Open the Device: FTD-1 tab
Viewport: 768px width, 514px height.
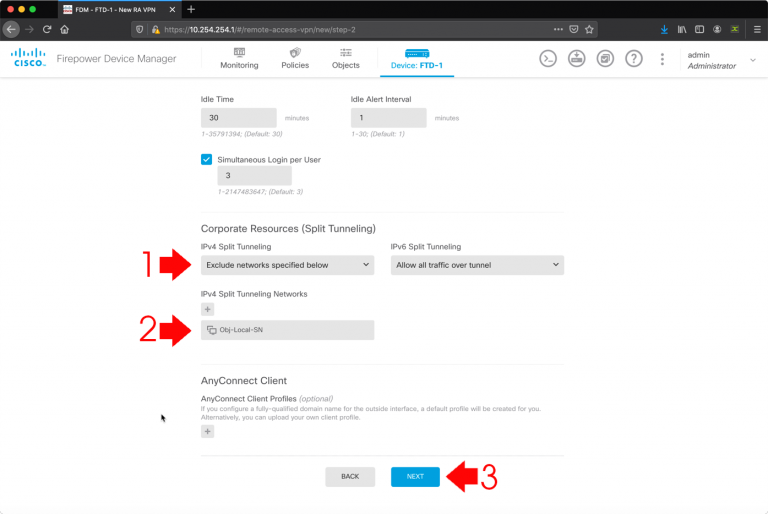(417, 59)
